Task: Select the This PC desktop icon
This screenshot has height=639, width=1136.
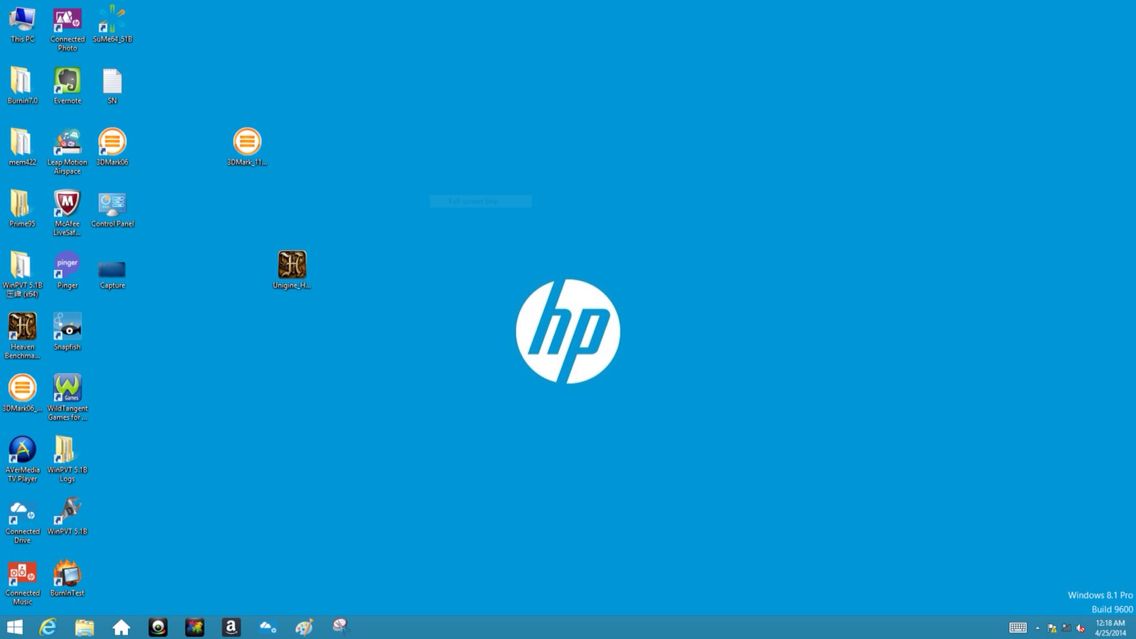Action: pyautogui.click(x=22, y=25)
